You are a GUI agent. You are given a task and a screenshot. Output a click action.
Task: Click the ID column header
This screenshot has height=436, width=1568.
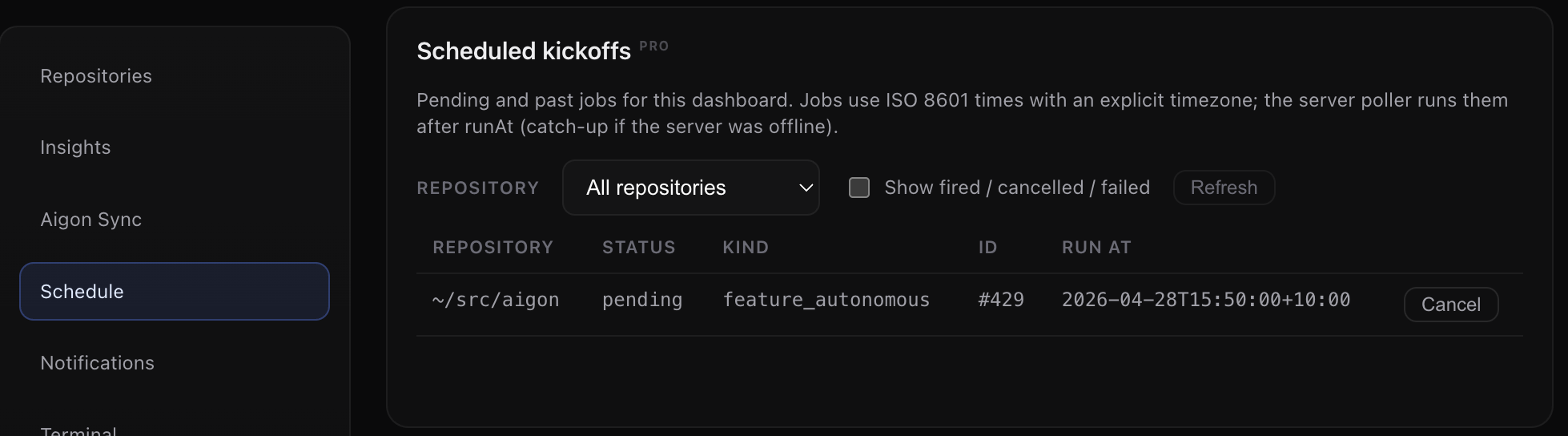click(x=987, y=248)
